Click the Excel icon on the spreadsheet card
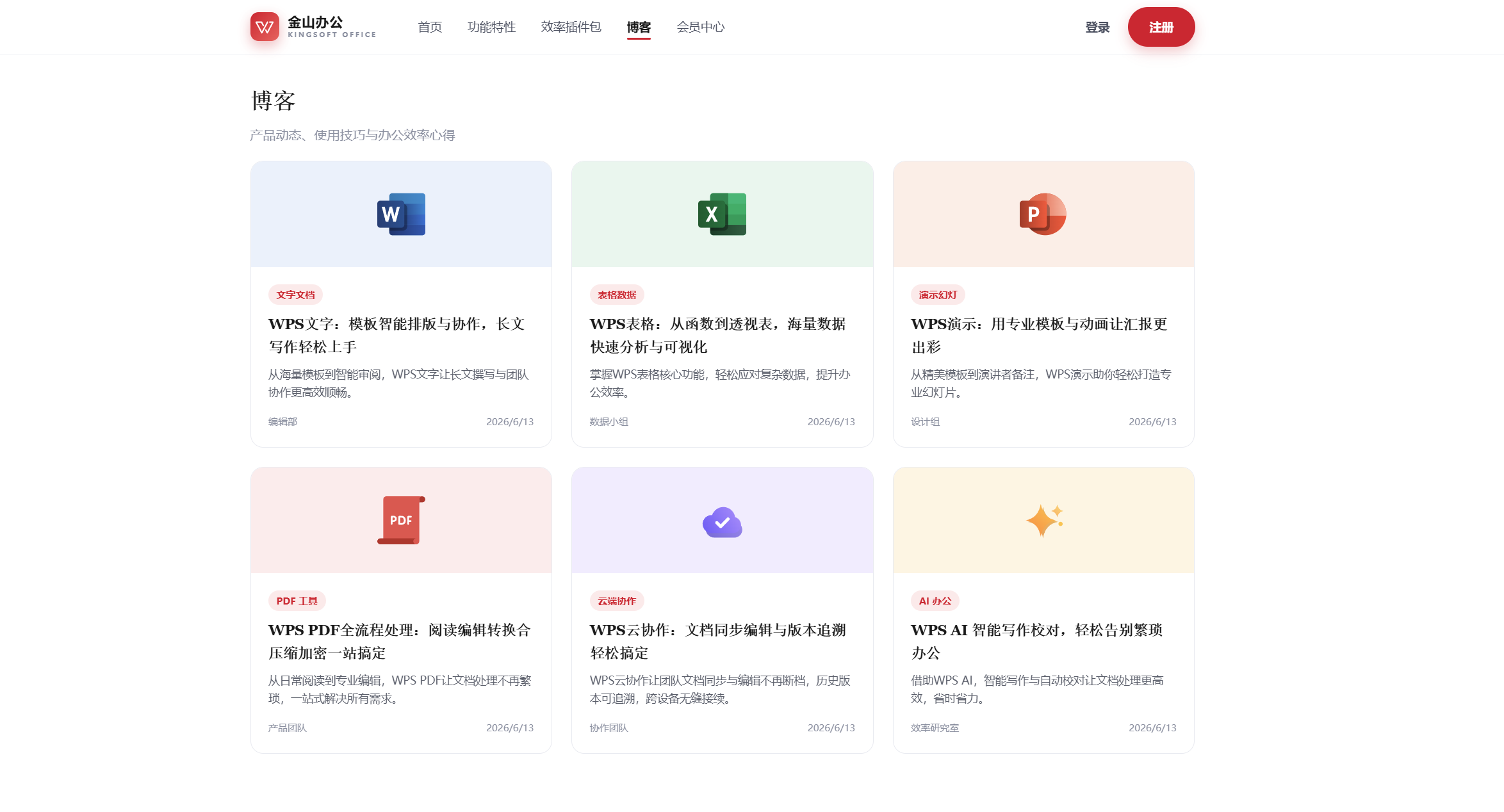The height and width of the screenshot is (812, 1504). (x=722, y=214)
